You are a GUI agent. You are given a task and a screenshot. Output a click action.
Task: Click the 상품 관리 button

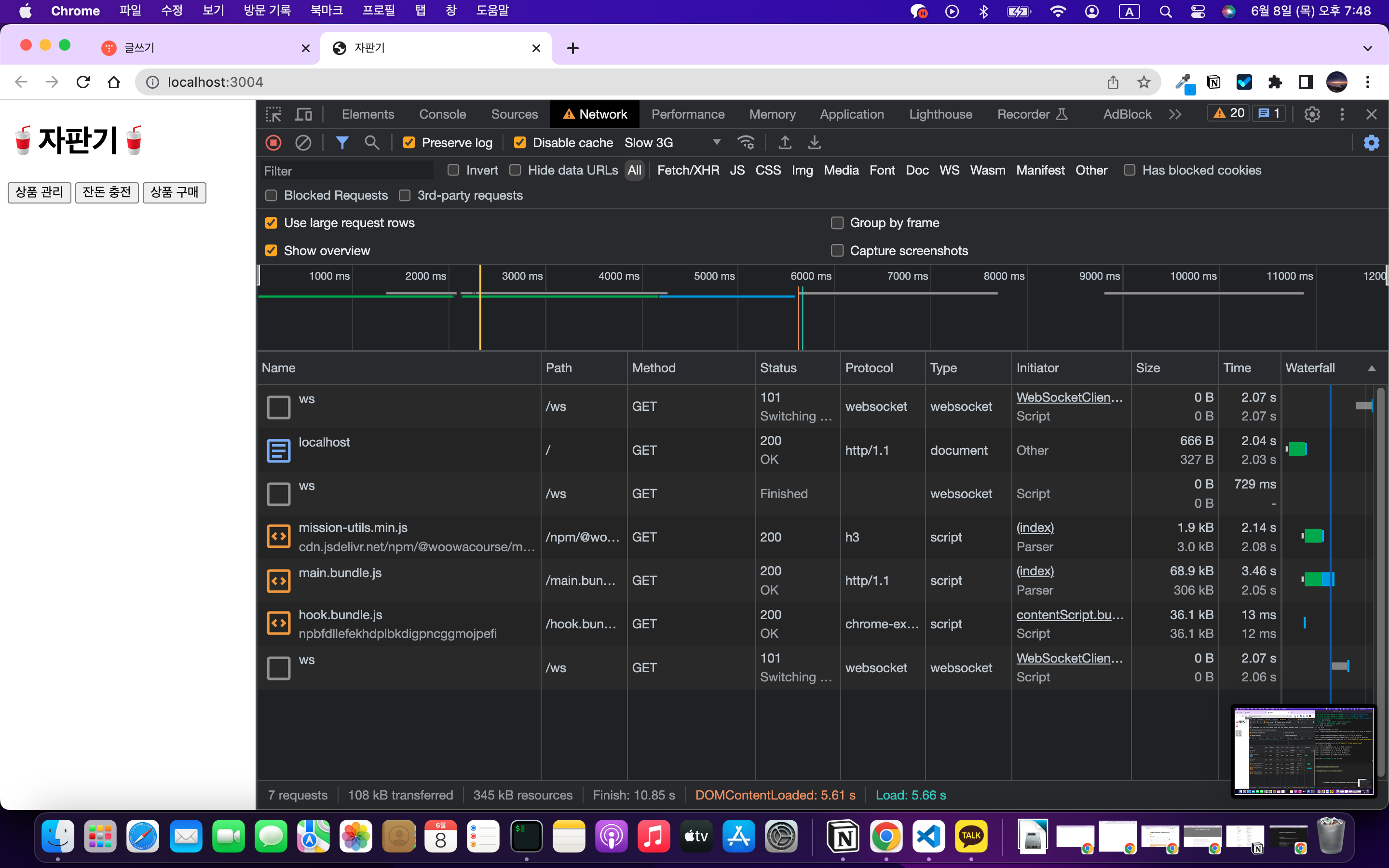(x=39, y=192)
